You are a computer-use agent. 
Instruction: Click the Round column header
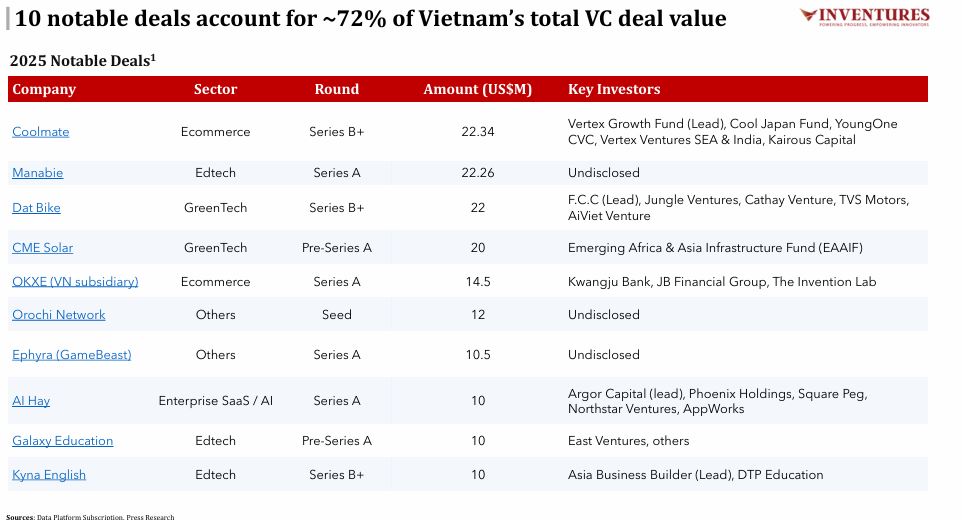[337, 89]
